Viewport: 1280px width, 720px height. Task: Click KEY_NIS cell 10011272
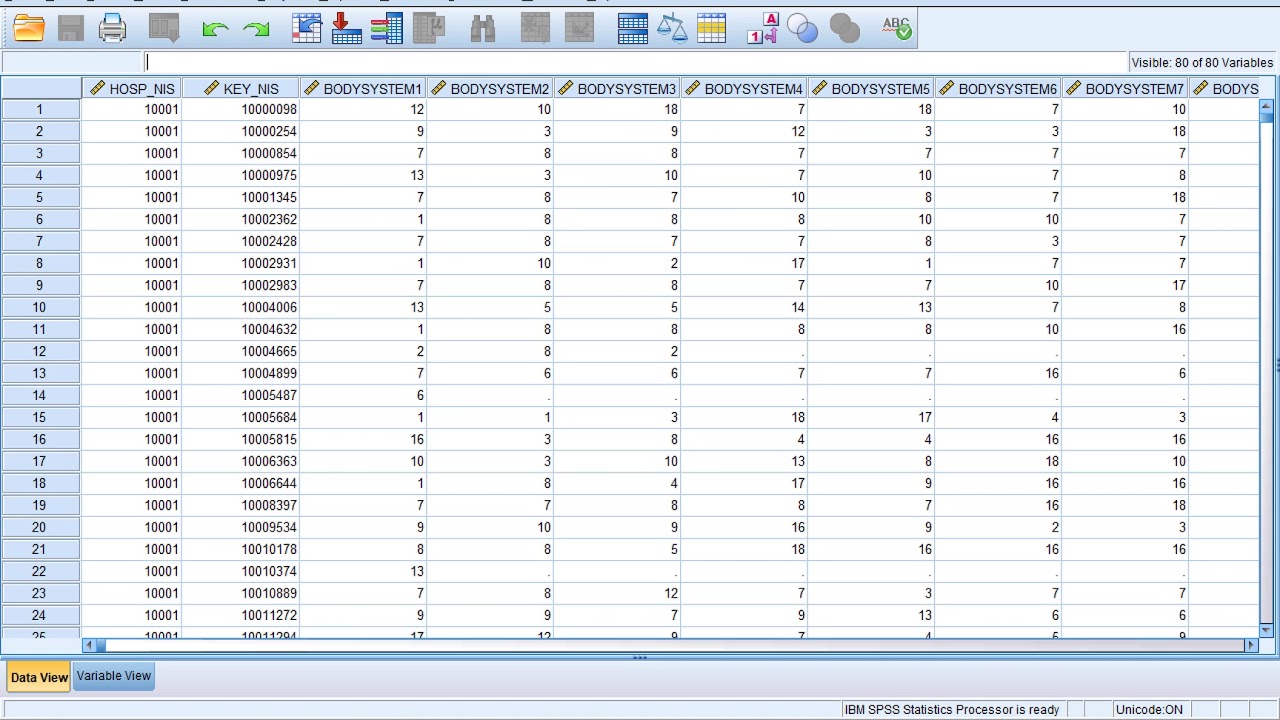(x=241, y=615)
